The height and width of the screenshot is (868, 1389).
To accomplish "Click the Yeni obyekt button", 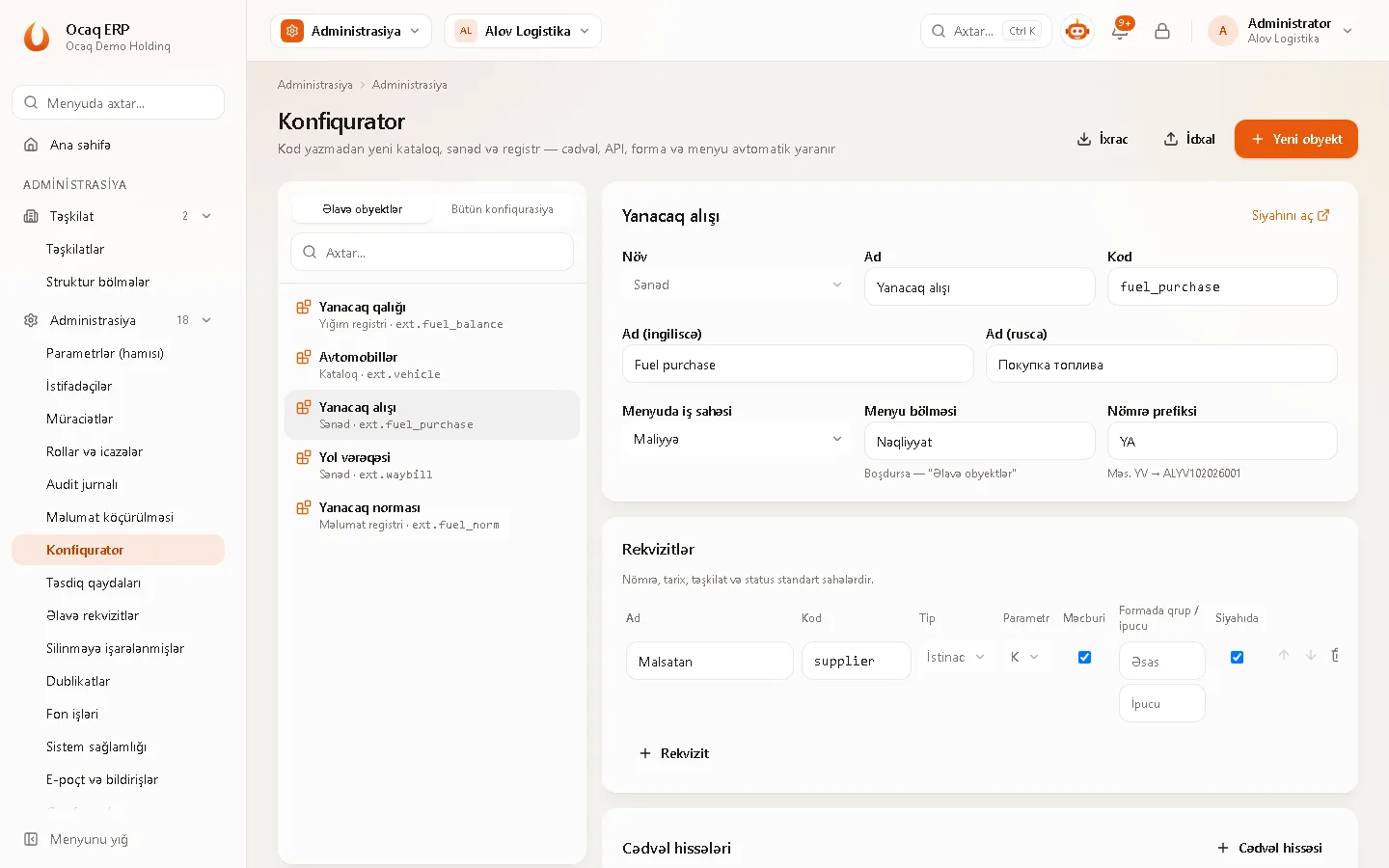I will click(1296, 139).
